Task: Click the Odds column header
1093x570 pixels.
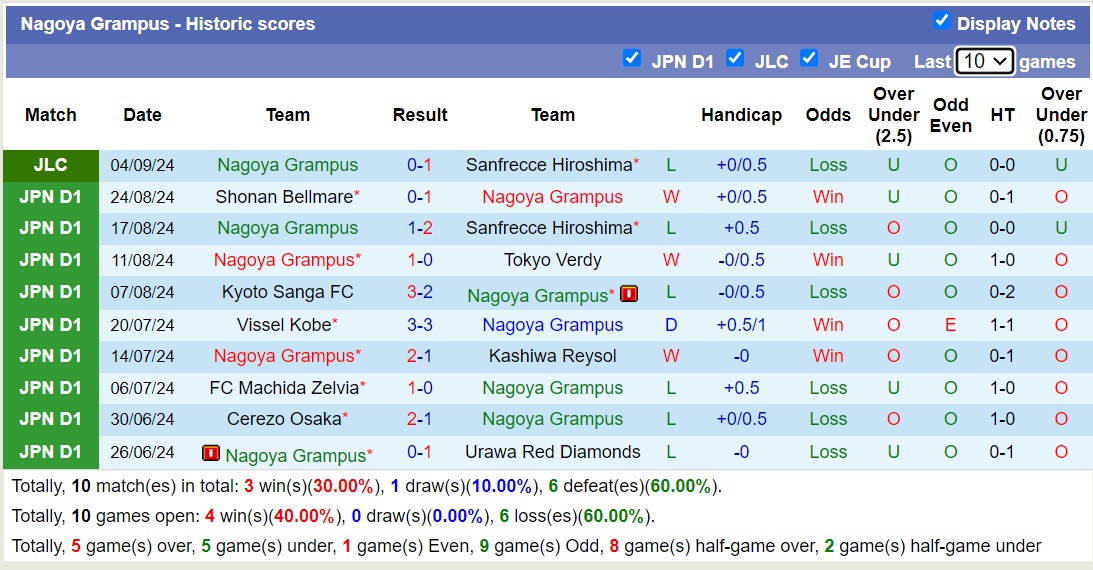Action: (x=828, y=115)
